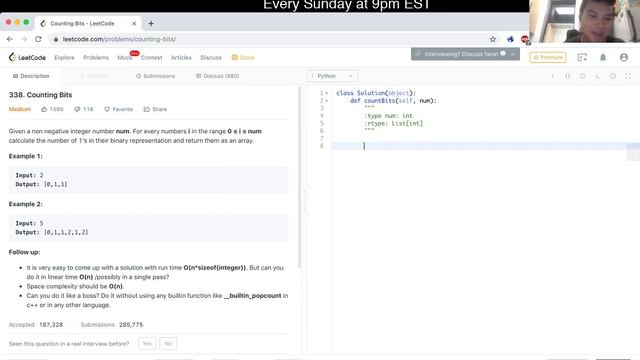The width and height of the screenshot is (640, 360).
Task: Go to the Contest page
Action: point(151,58)
